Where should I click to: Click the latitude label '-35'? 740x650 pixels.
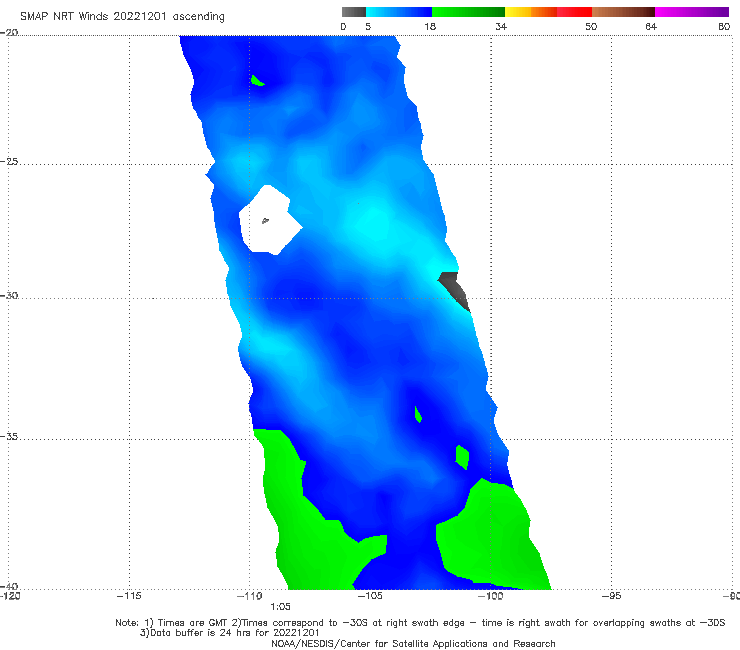(9, 436)
